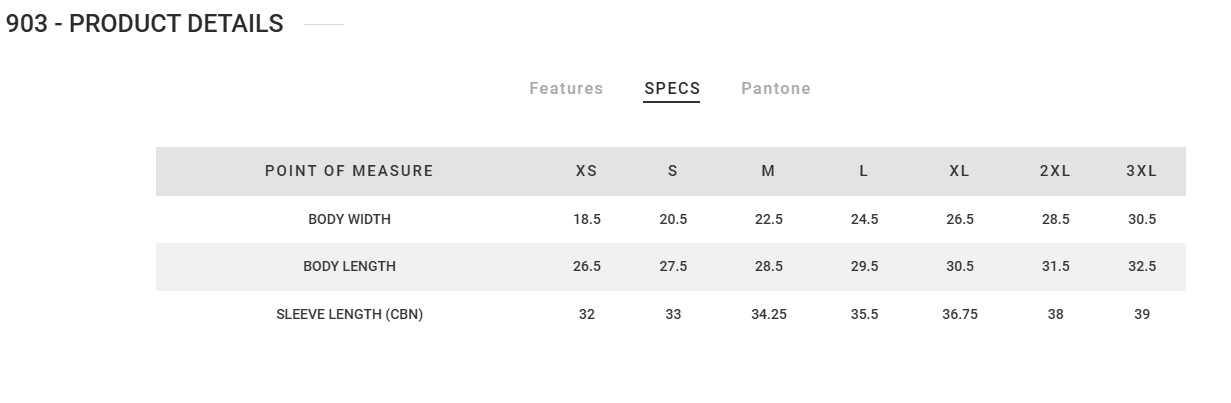1231x403 pixels.
Task: Select the XL size column header
Action: [960, 171]
